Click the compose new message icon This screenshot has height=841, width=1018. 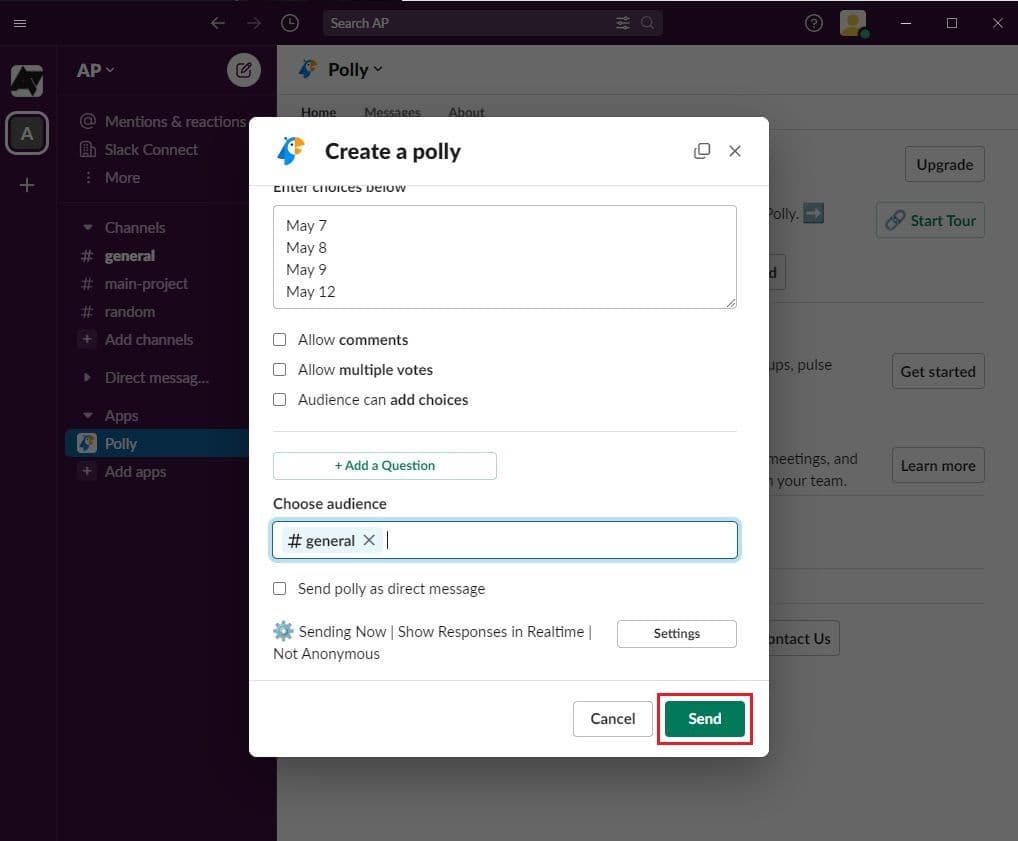click(x=243, y=70)
